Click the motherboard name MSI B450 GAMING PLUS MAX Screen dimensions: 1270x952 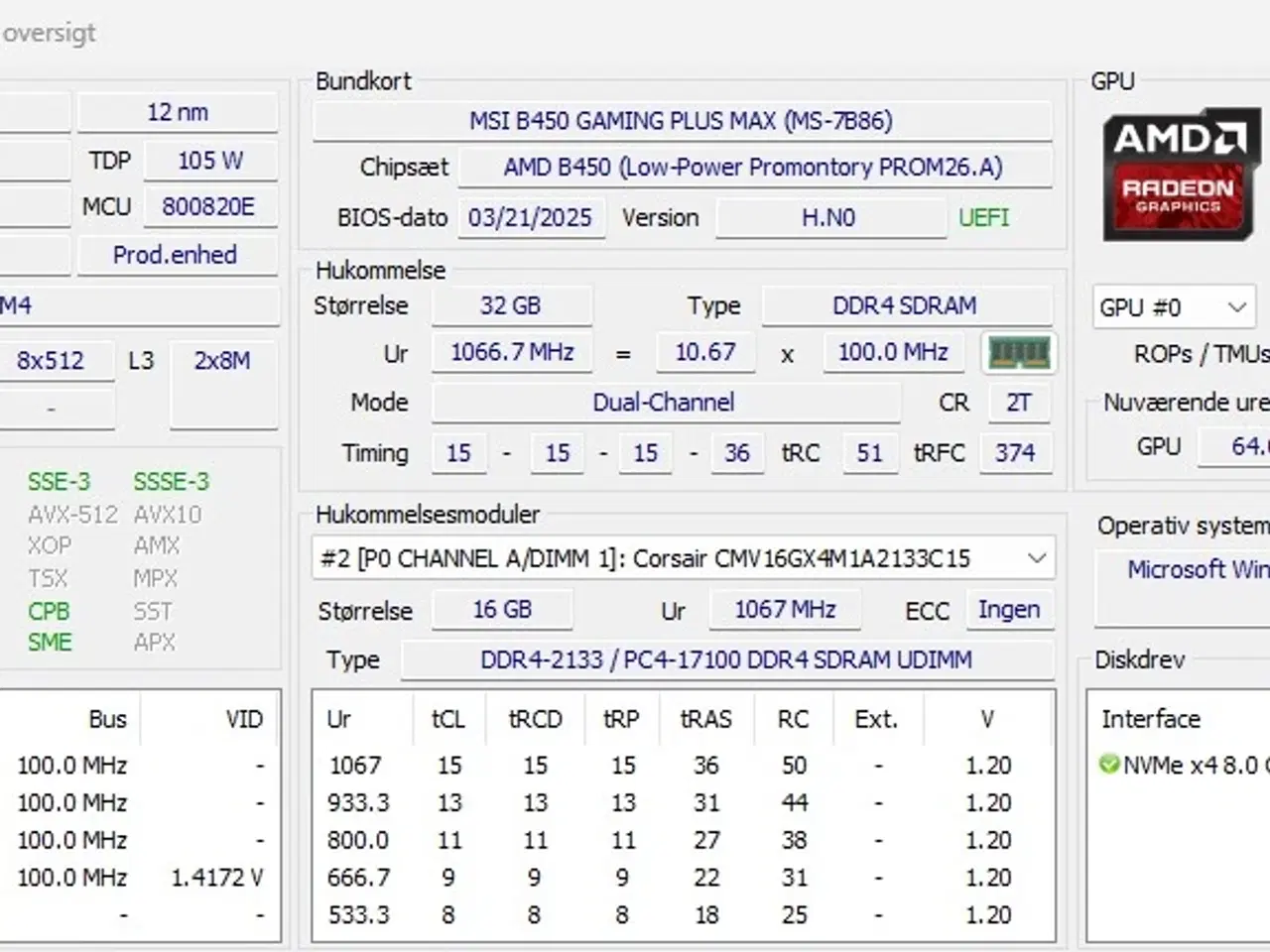(x=682, y=121)
